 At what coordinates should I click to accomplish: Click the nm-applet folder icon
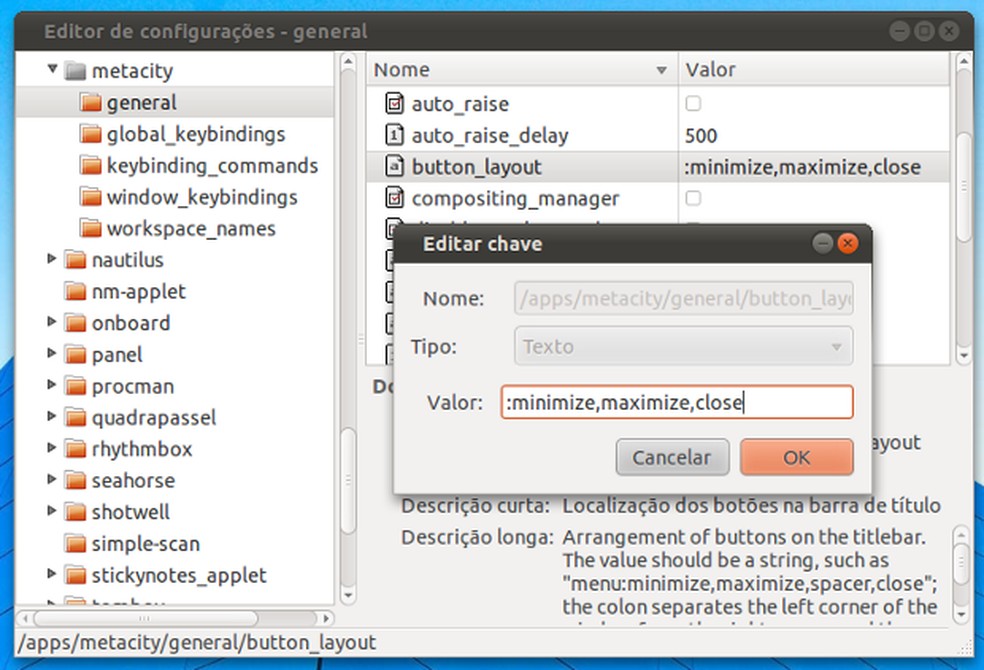coord(75,291)
